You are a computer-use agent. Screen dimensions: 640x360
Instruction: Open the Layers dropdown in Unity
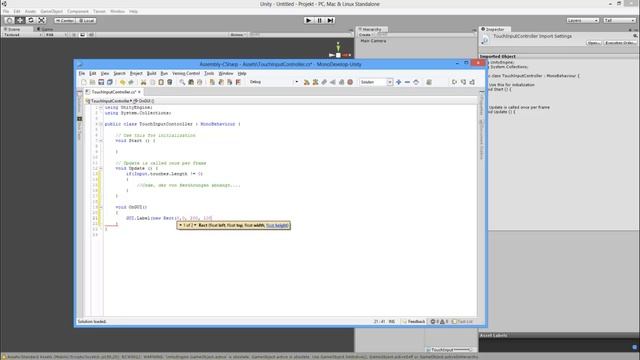[x=582, y=20]
